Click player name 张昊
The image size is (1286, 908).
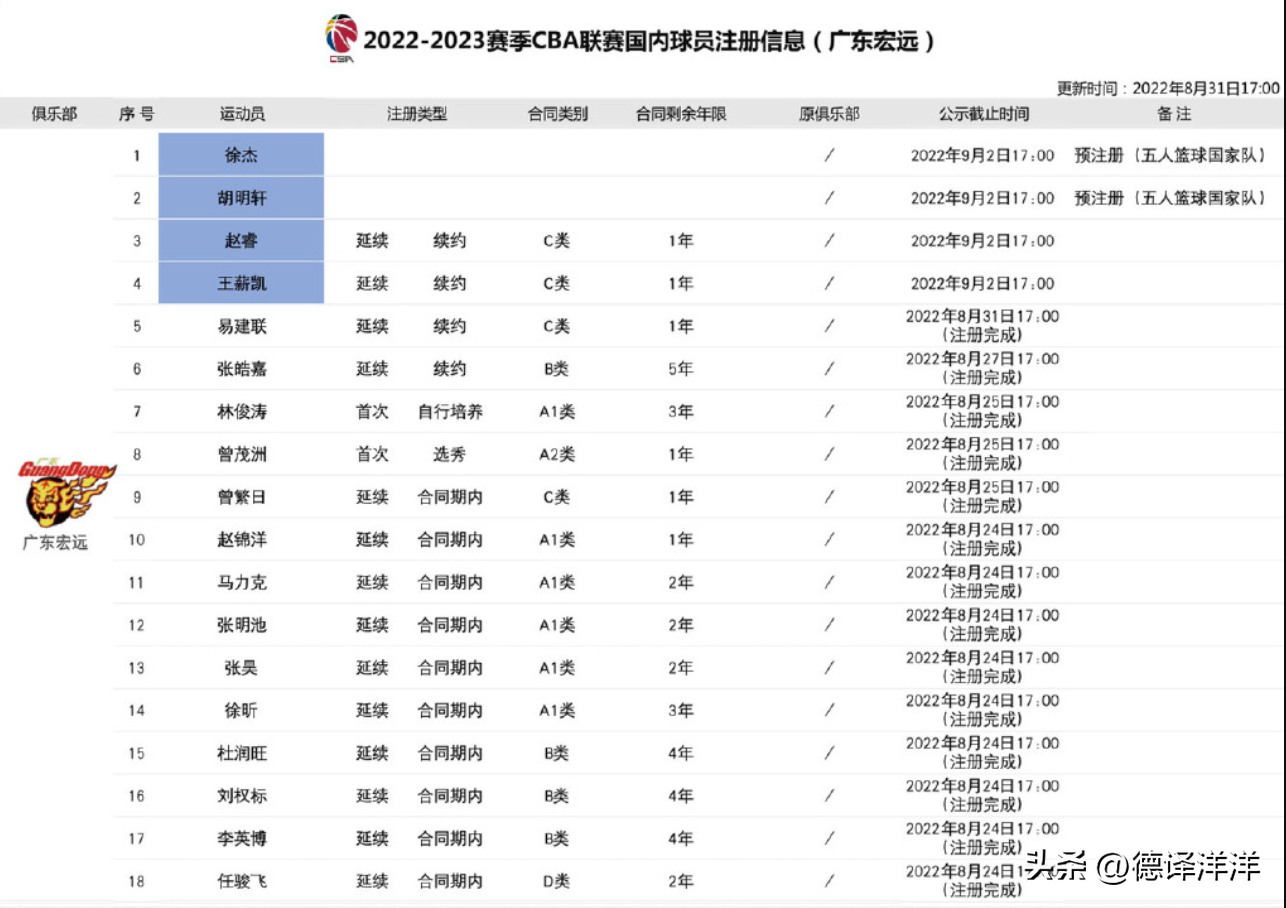[242, 668]
